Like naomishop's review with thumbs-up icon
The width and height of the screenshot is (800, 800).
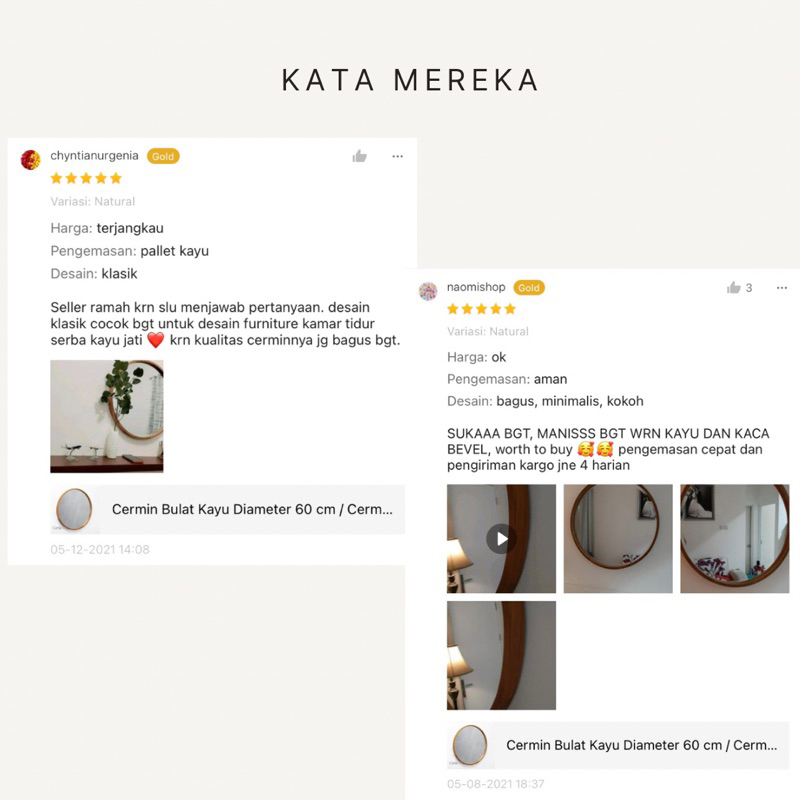734,287
